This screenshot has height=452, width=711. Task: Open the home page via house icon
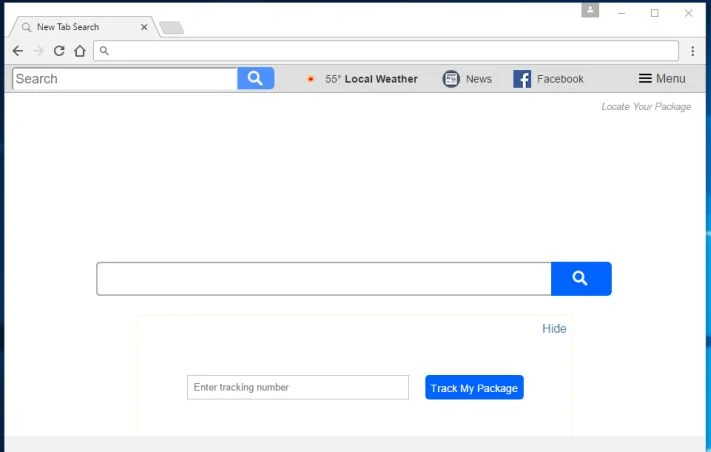click(x=80, y=51)
